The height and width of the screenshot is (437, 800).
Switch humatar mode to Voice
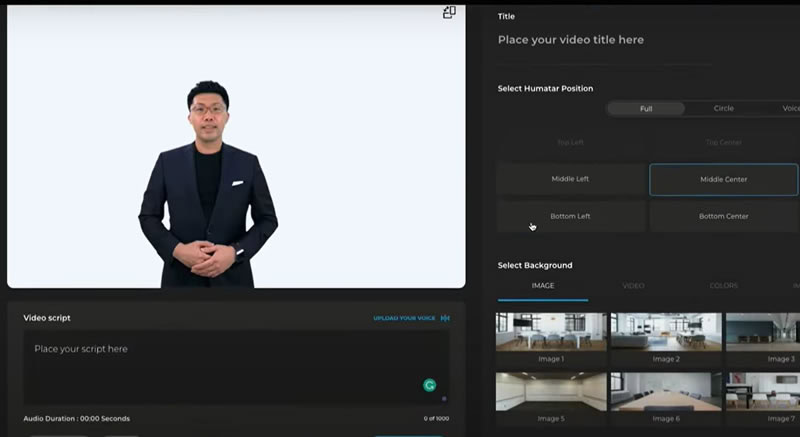tap(791, 109)
